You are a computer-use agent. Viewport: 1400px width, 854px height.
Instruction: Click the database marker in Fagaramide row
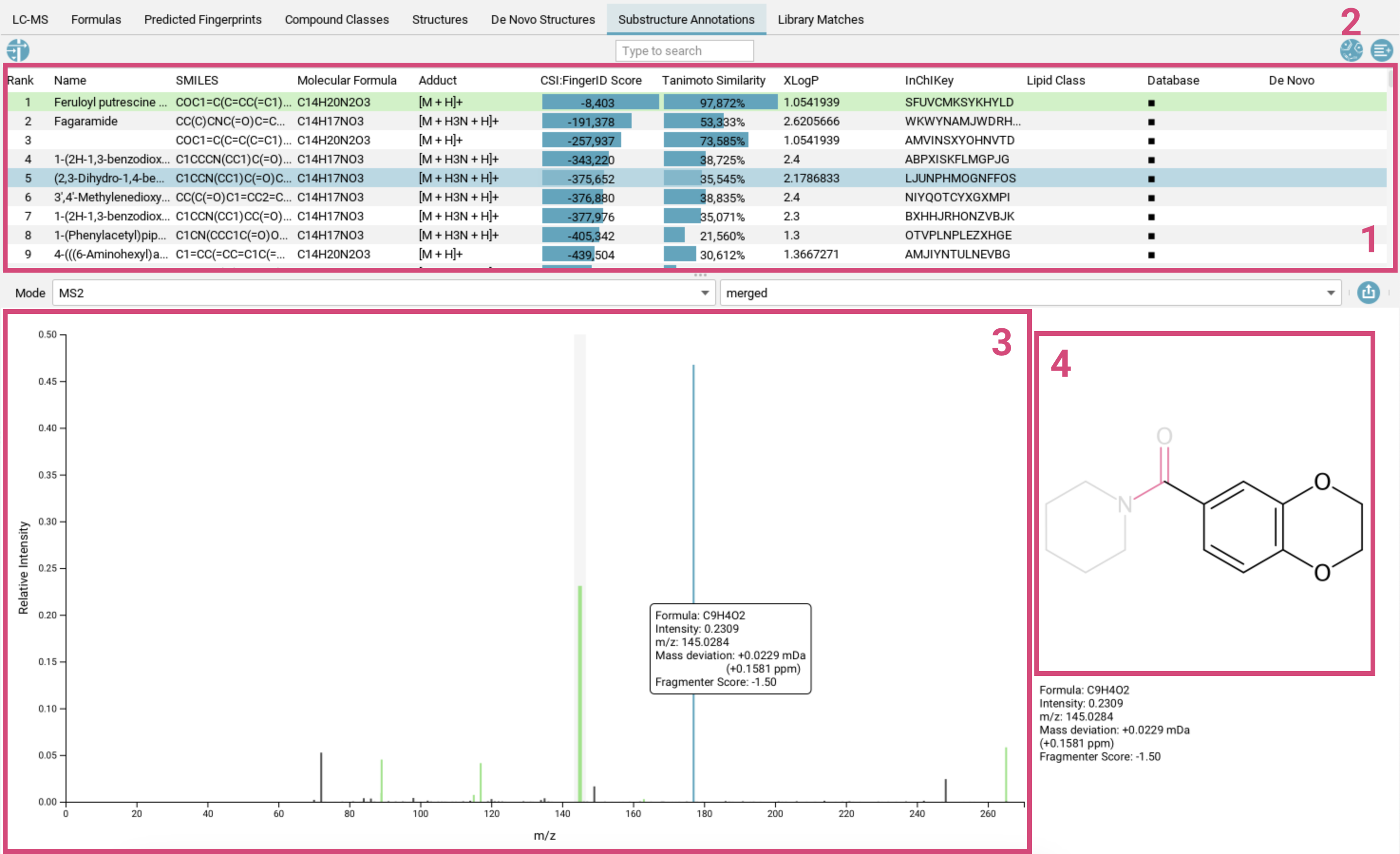[1151, 122]
